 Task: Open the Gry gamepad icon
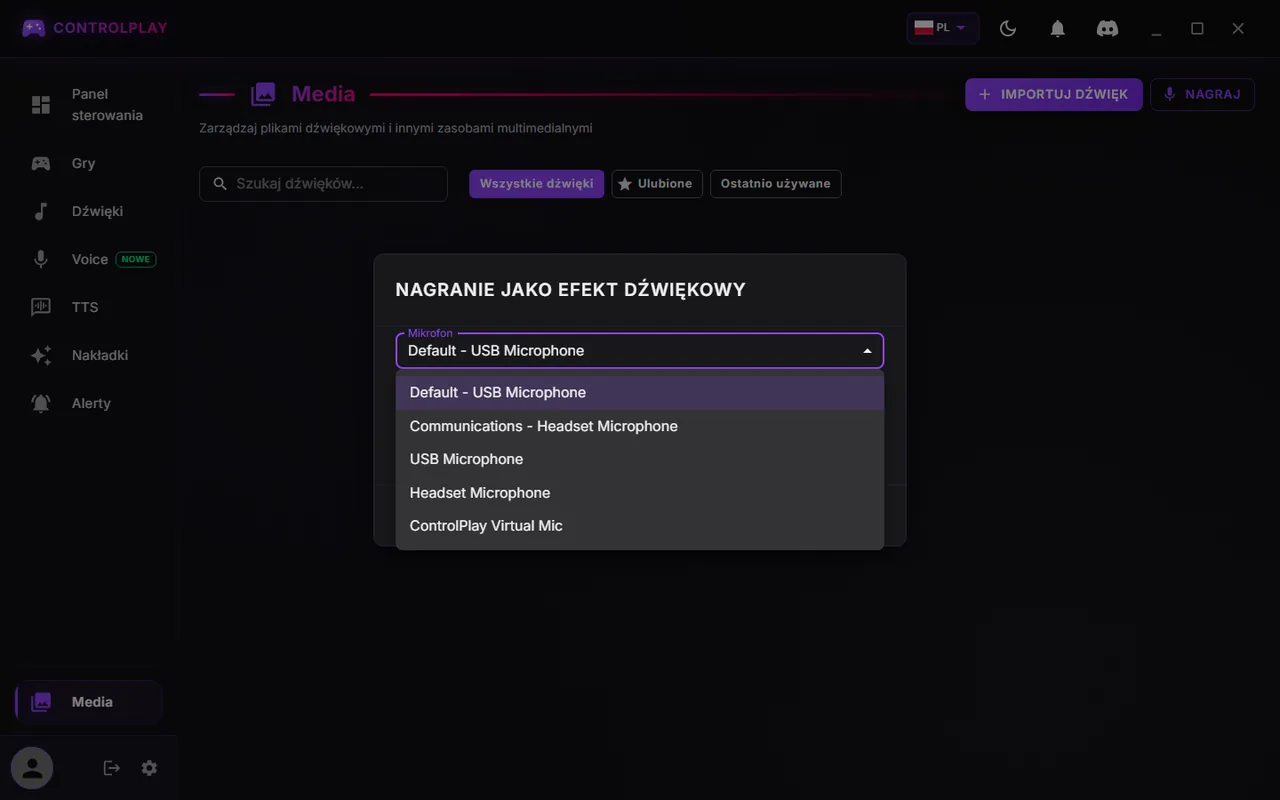click(x=41, y=163)
